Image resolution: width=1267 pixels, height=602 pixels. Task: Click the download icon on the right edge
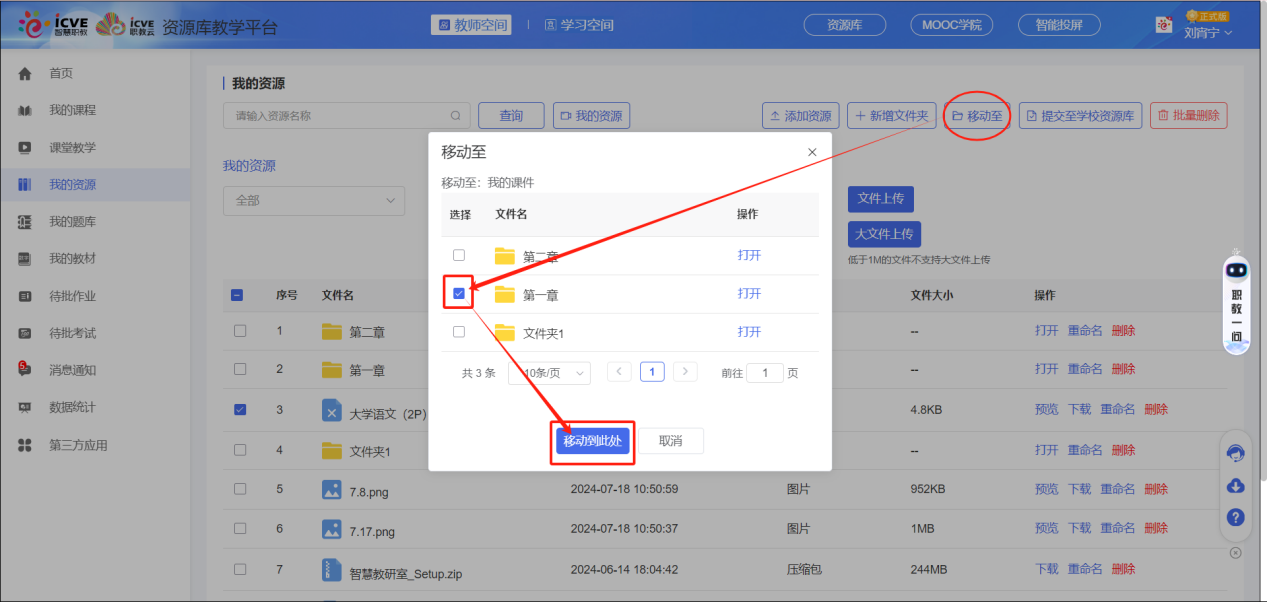(x=1235, y=486)
